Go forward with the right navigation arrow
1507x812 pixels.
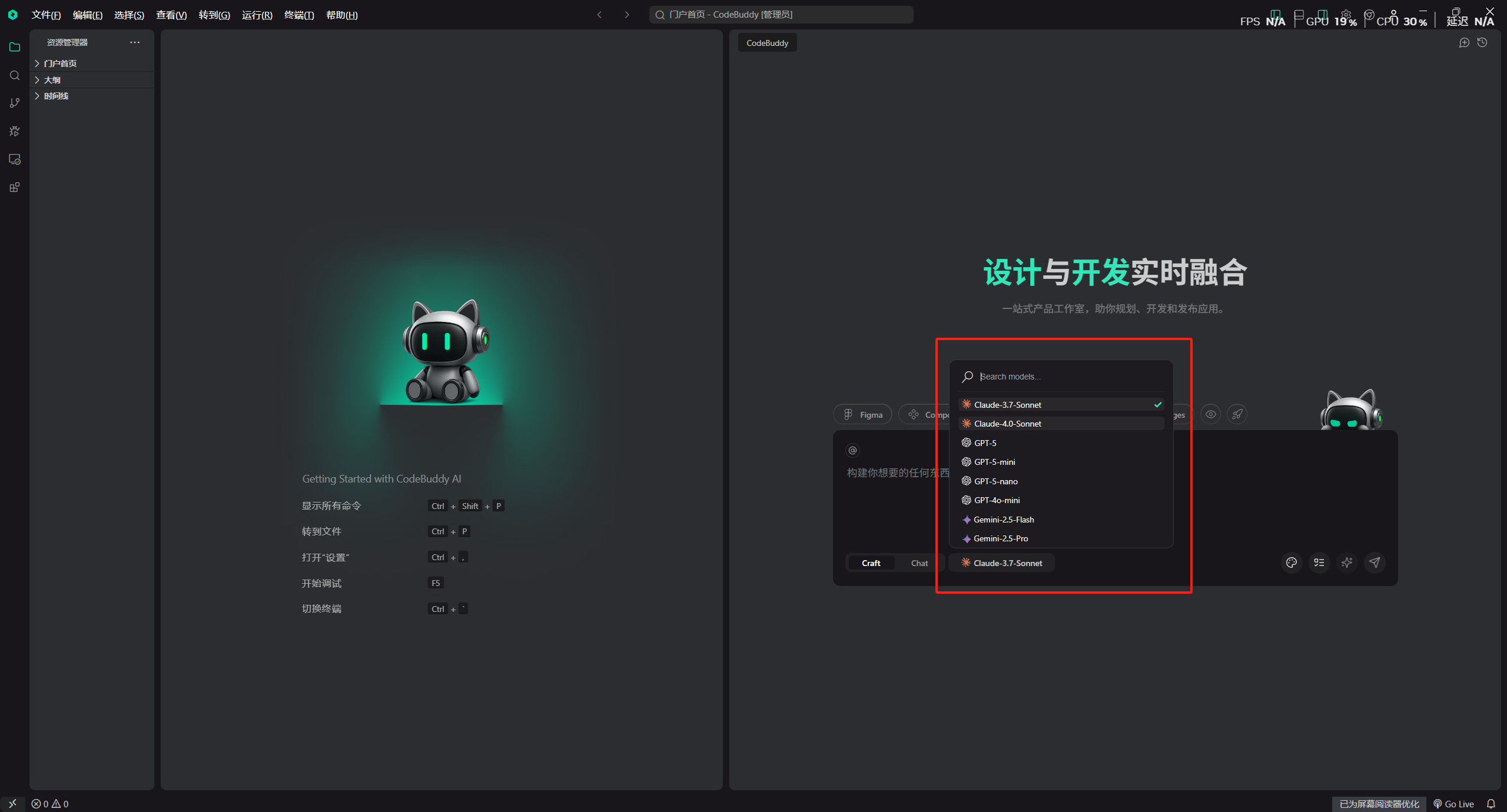[627, 15]
